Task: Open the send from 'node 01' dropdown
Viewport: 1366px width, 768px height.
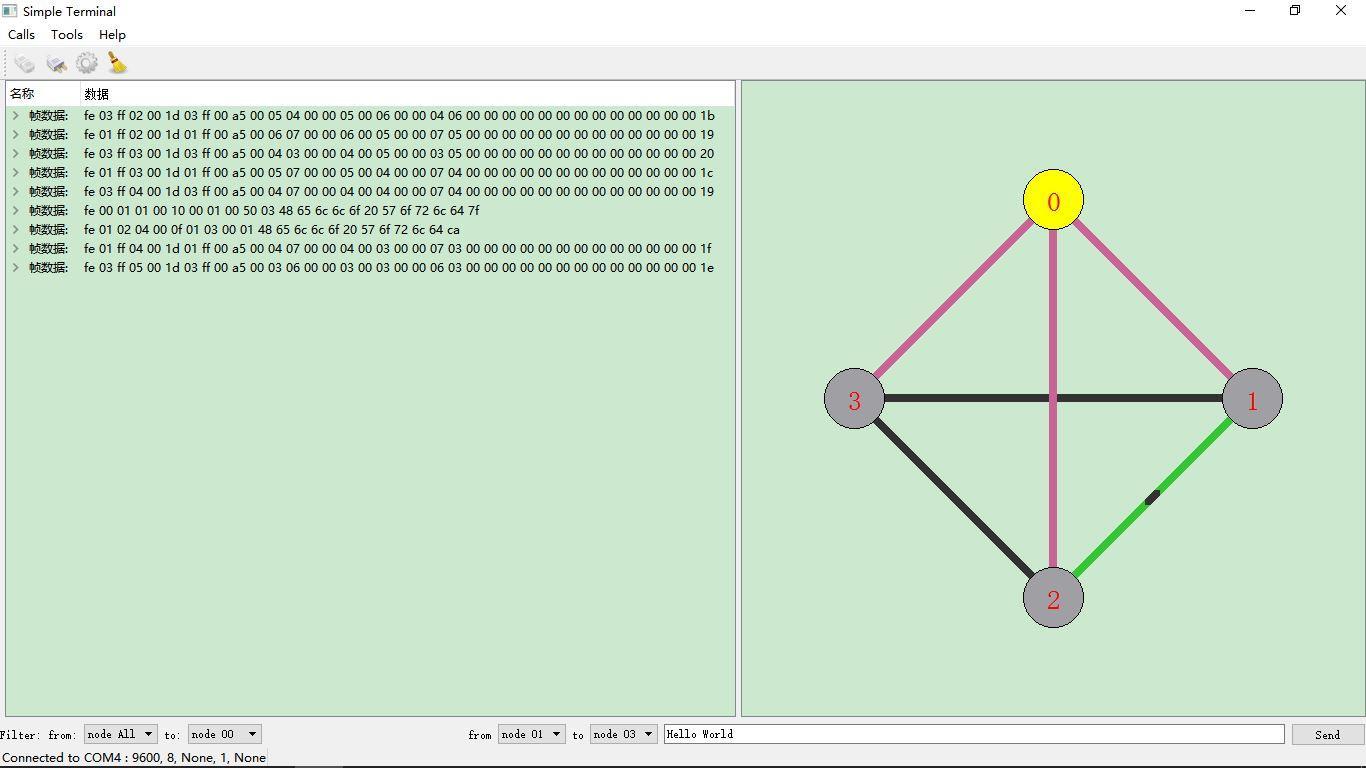Action: tap(532, 734)
